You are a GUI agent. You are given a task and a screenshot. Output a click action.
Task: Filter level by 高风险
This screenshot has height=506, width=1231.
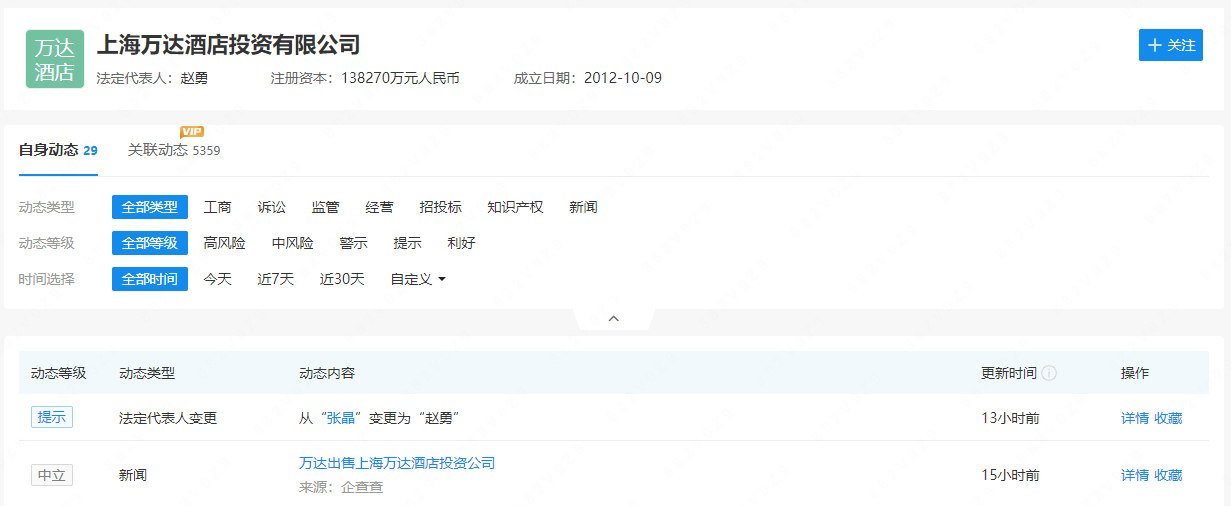[x=225, y=243]
